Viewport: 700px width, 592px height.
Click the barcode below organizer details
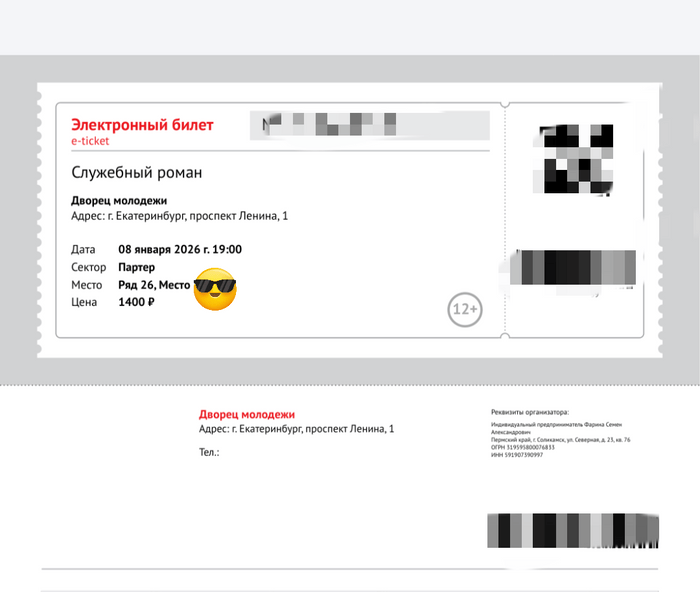point(573,530)
